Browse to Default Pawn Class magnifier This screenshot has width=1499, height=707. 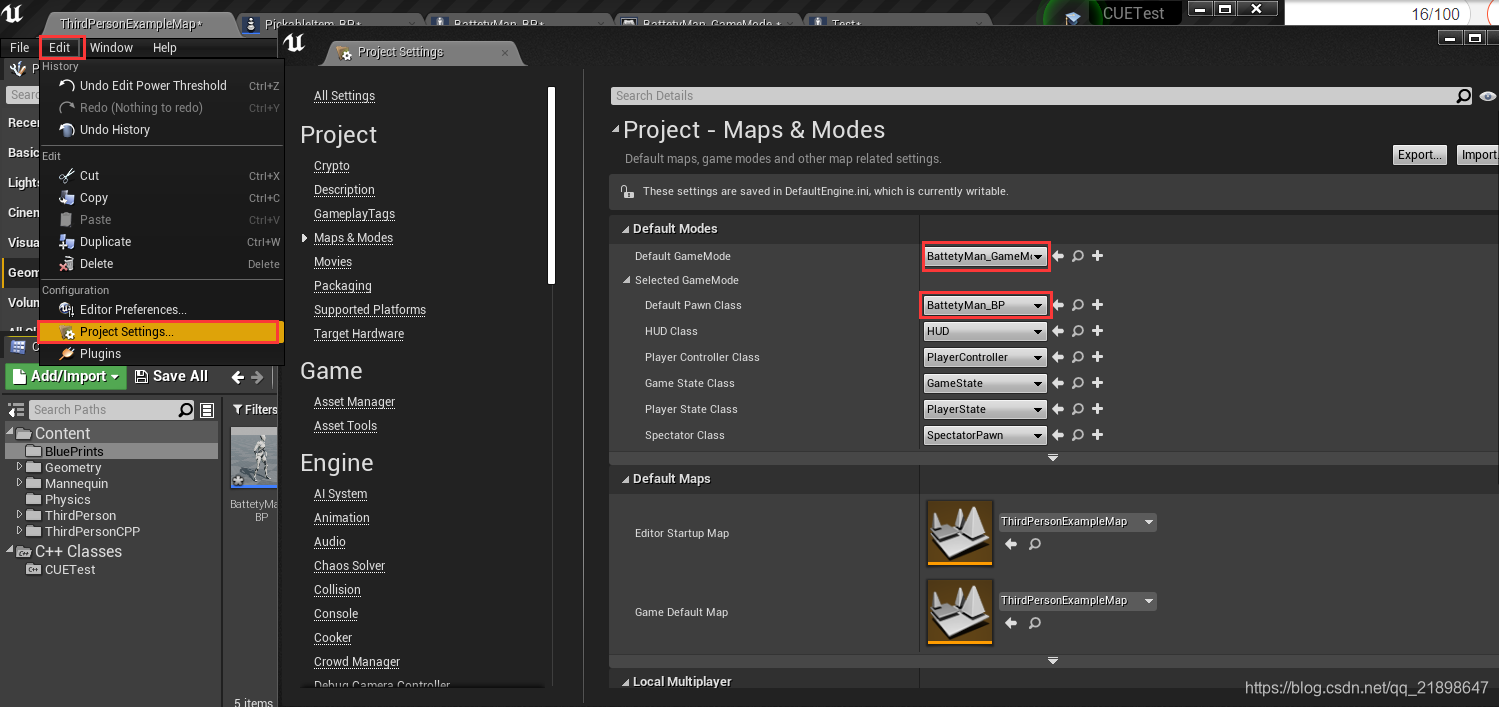(1078, 305)
